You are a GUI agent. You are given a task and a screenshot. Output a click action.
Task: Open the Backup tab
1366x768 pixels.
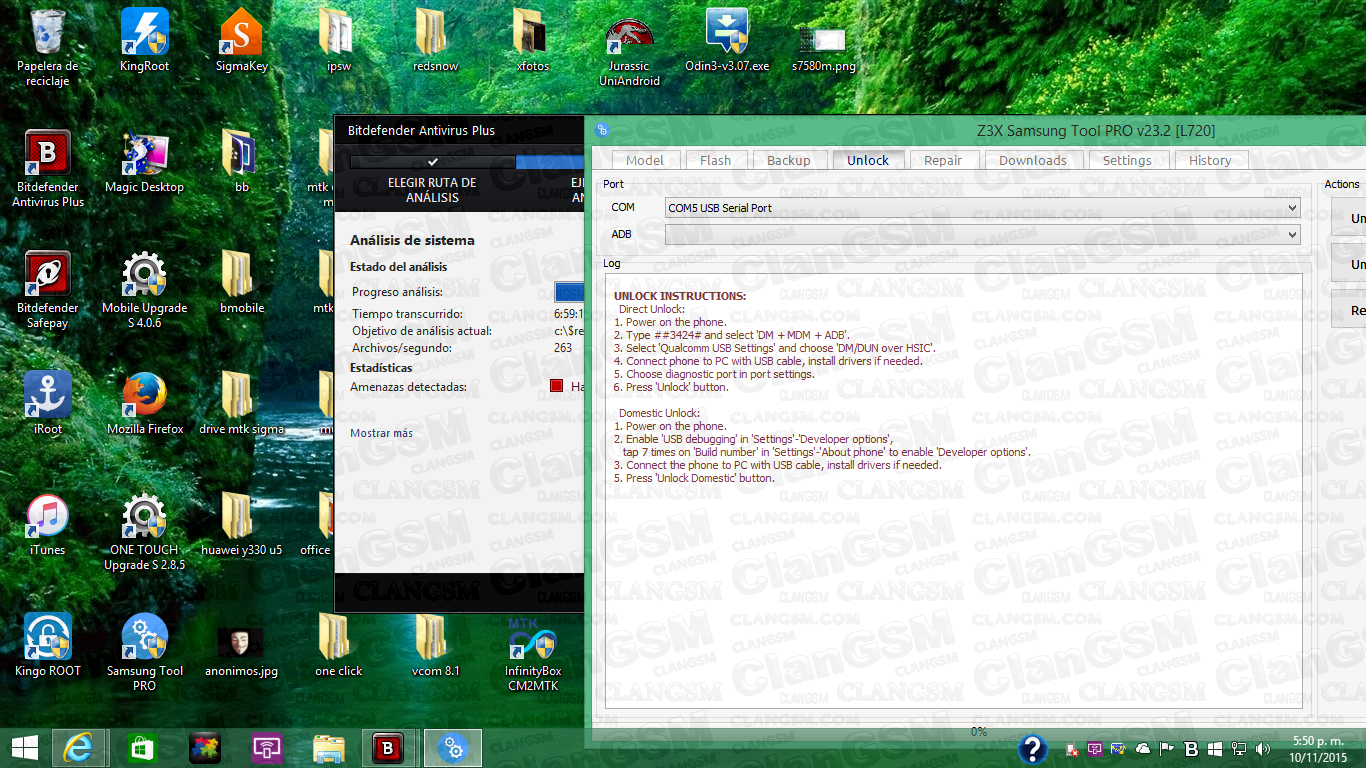pos(789,160)
